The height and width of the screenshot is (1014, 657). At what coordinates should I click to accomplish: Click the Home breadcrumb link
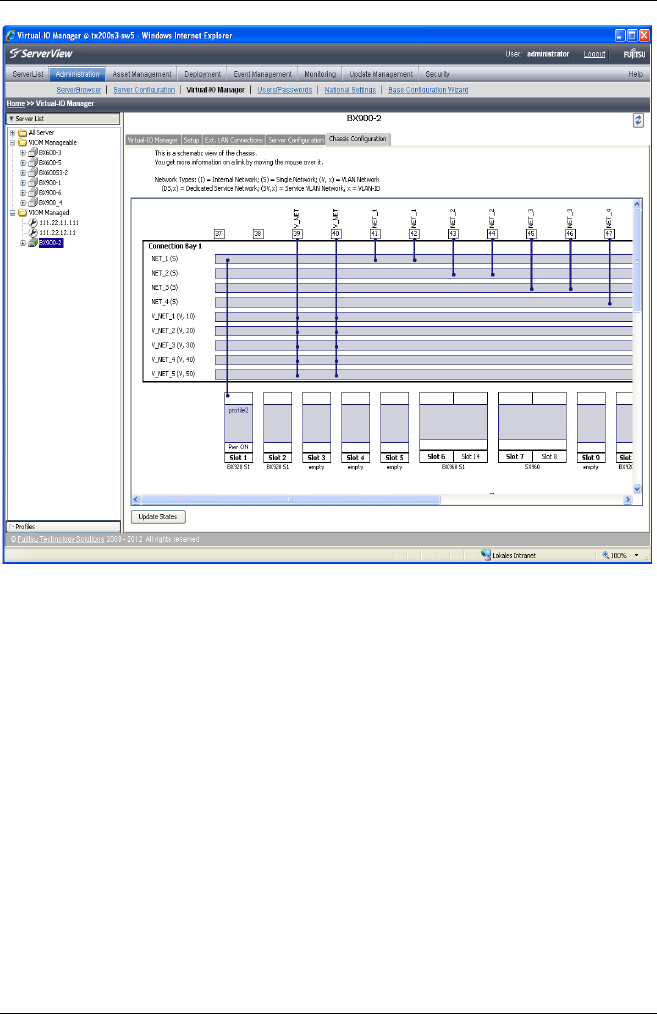pos(16,103)
